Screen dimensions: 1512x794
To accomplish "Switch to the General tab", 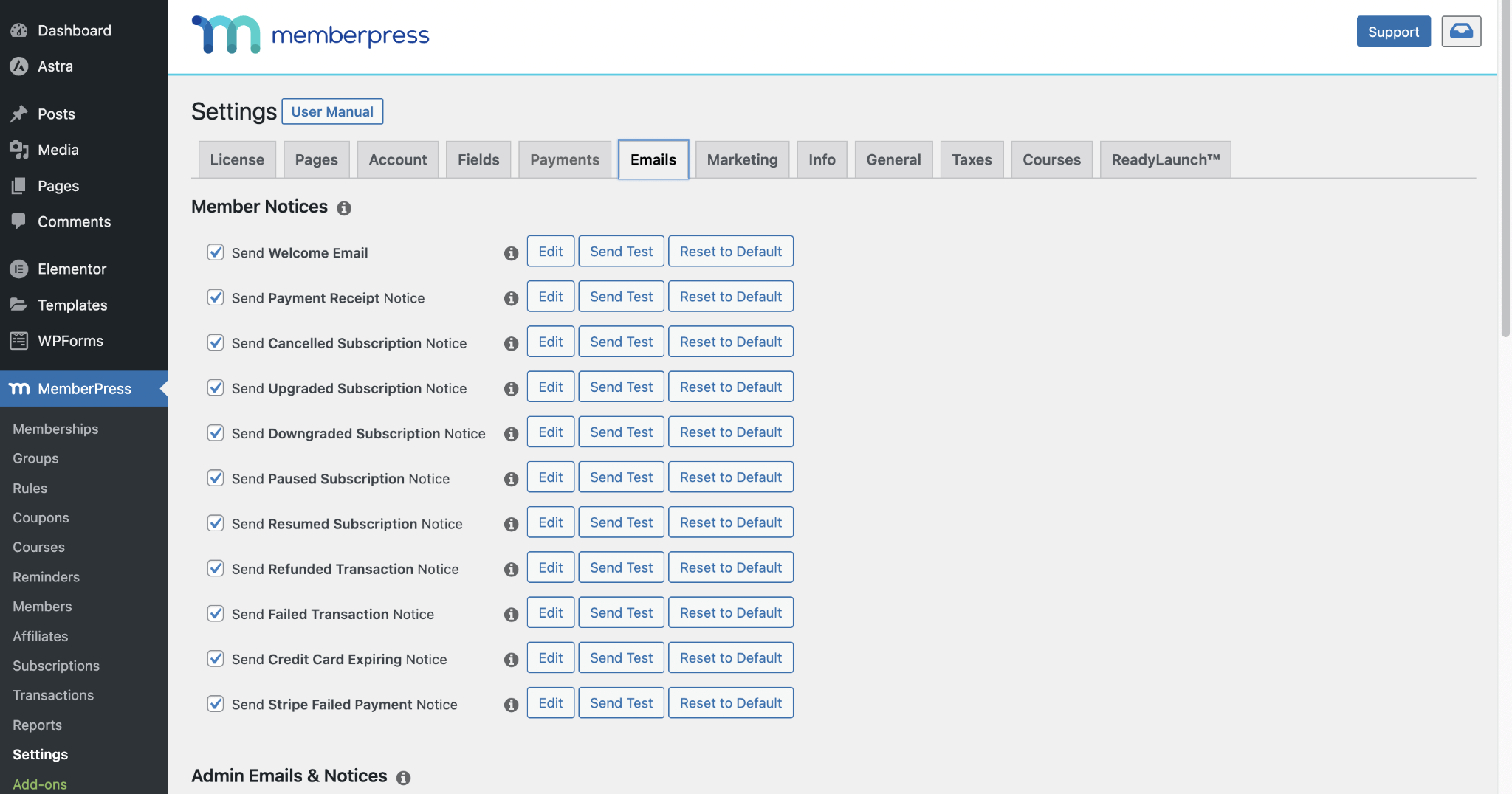I will [893, 159].
